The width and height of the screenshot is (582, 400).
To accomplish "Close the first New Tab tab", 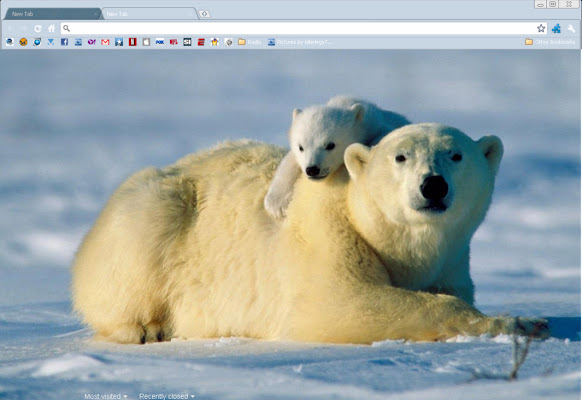I will [x=95, y=14].
